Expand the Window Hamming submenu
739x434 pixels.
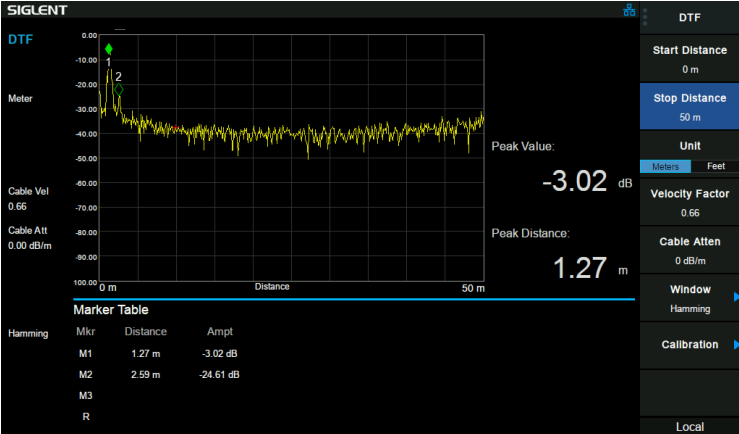(690, 299)
